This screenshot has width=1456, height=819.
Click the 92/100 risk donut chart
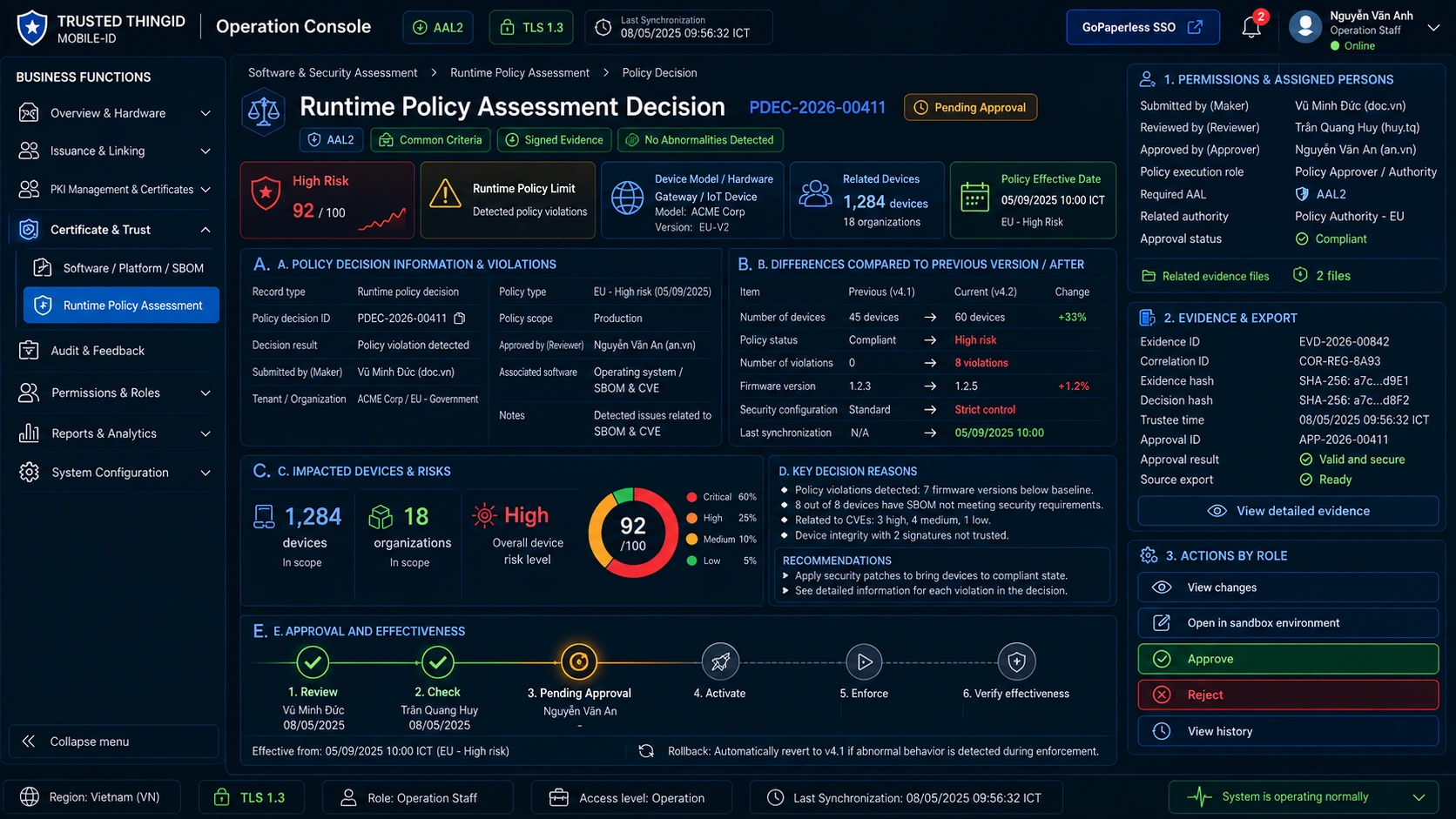point(633,533)
